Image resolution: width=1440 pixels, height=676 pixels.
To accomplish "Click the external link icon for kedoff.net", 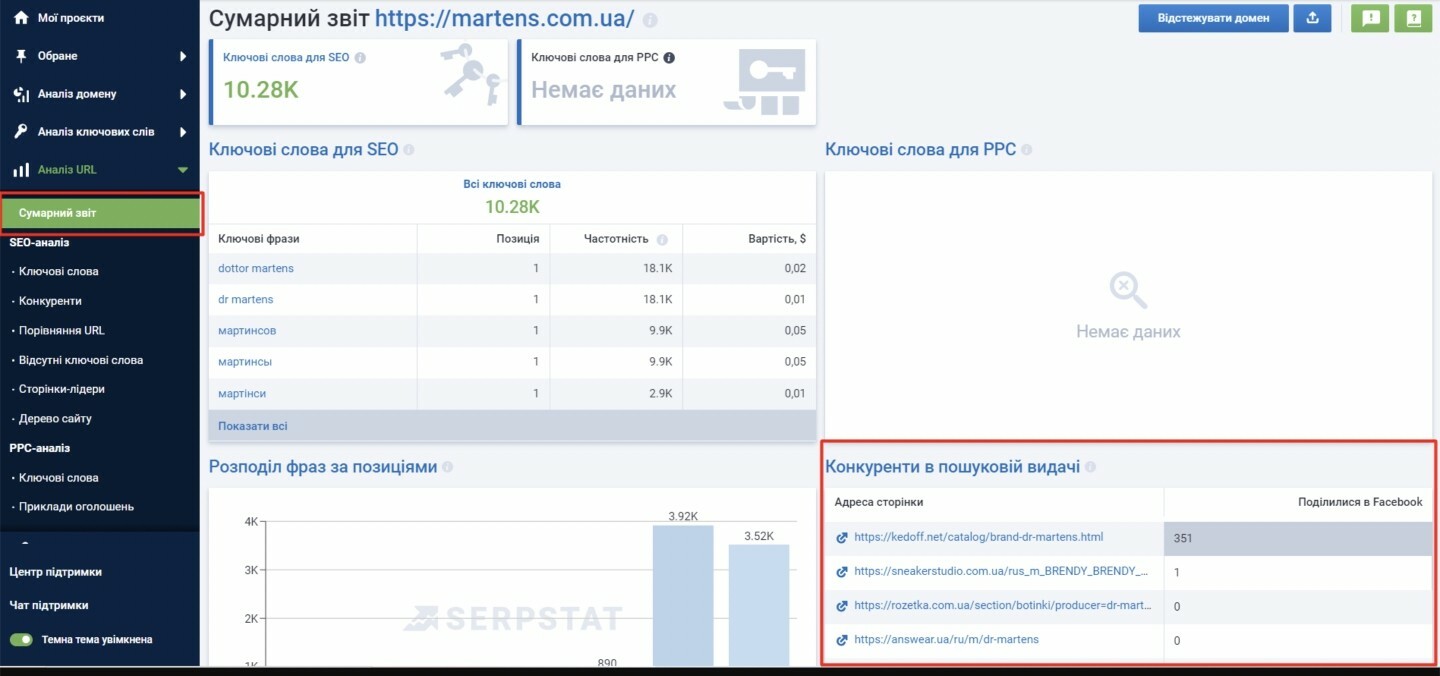I will 842,538.
